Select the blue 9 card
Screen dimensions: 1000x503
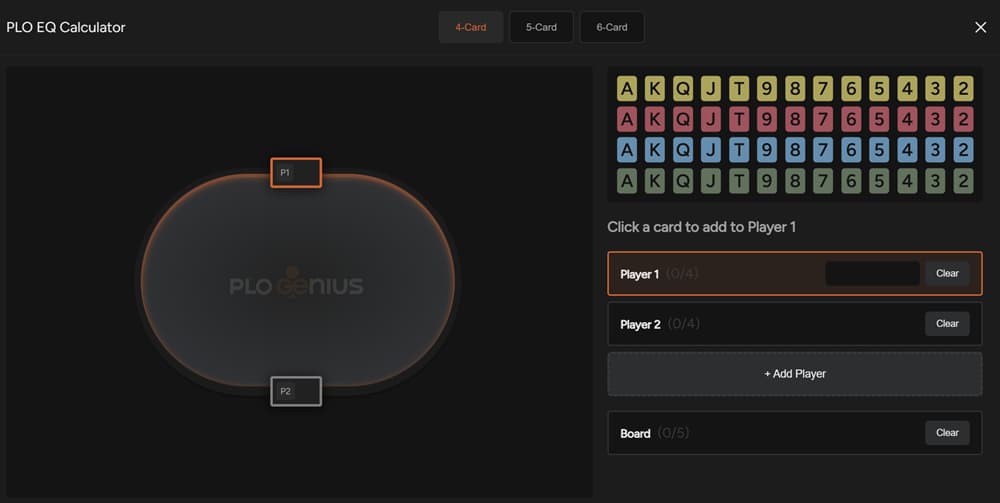767,150
